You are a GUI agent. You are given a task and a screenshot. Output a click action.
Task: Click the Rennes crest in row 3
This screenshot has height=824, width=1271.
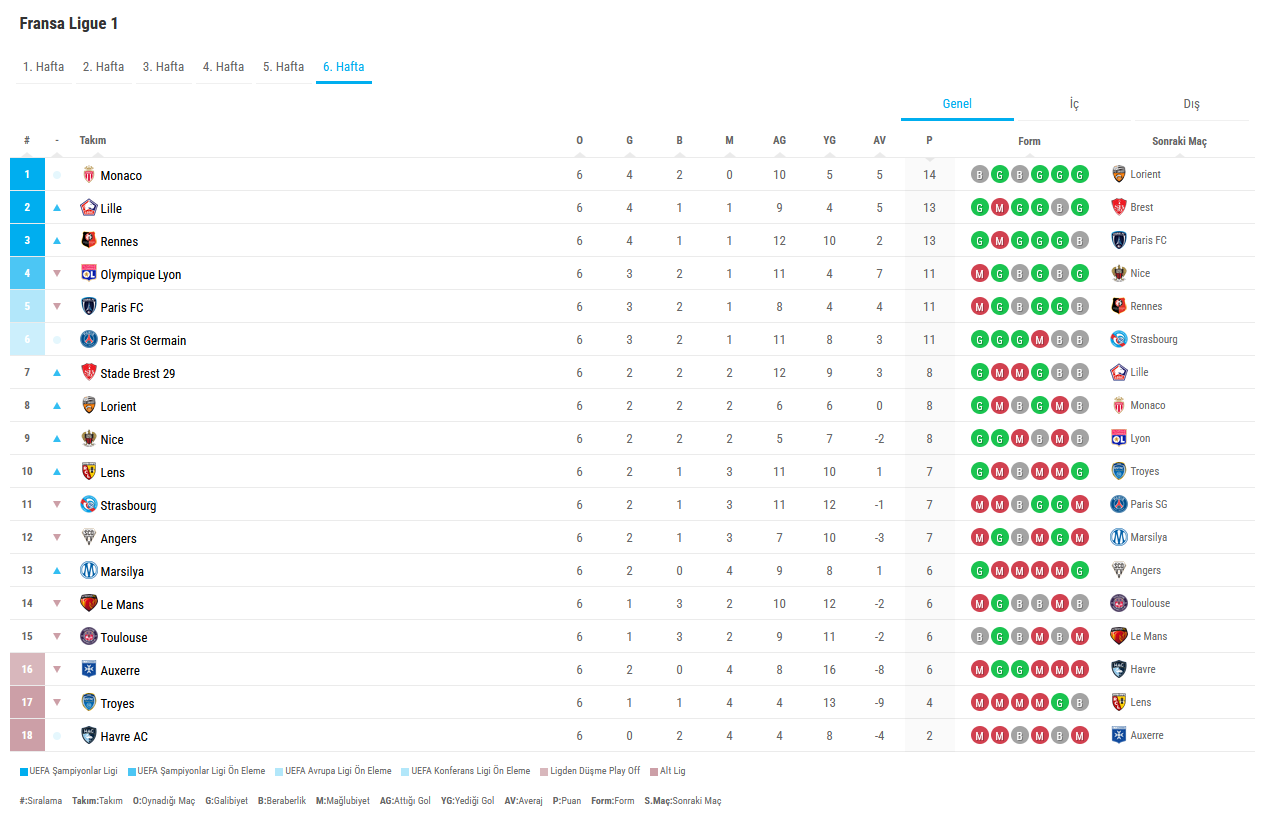pyautogui.click(x=89, y=241)
